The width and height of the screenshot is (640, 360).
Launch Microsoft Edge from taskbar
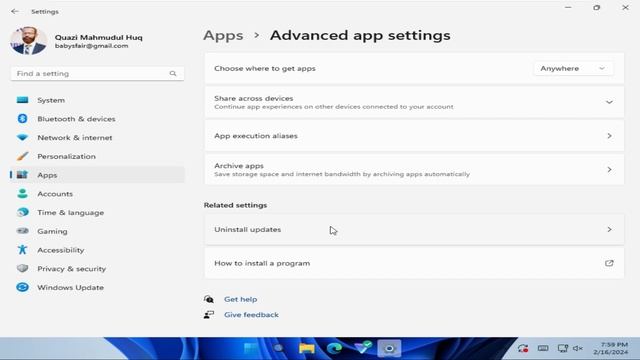334,348
